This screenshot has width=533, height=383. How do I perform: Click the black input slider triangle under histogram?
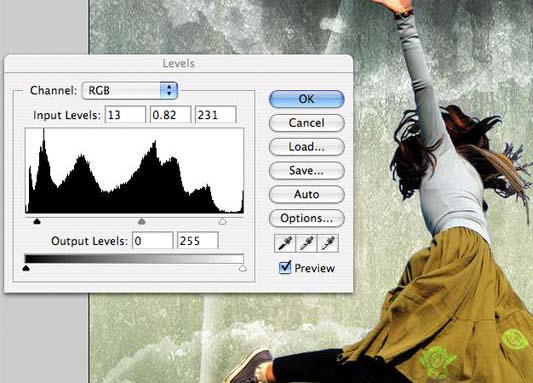[x=37, y=222]
